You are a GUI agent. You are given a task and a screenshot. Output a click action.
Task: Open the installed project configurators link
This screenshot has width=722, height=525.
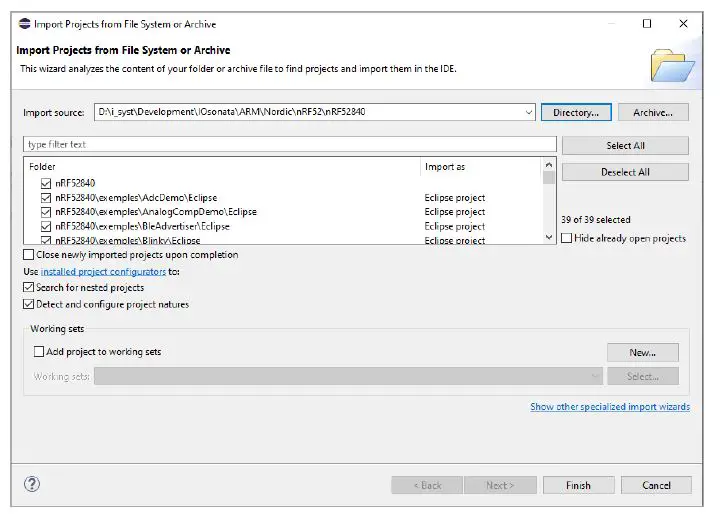pyautogui.click(x=103, y=271)
